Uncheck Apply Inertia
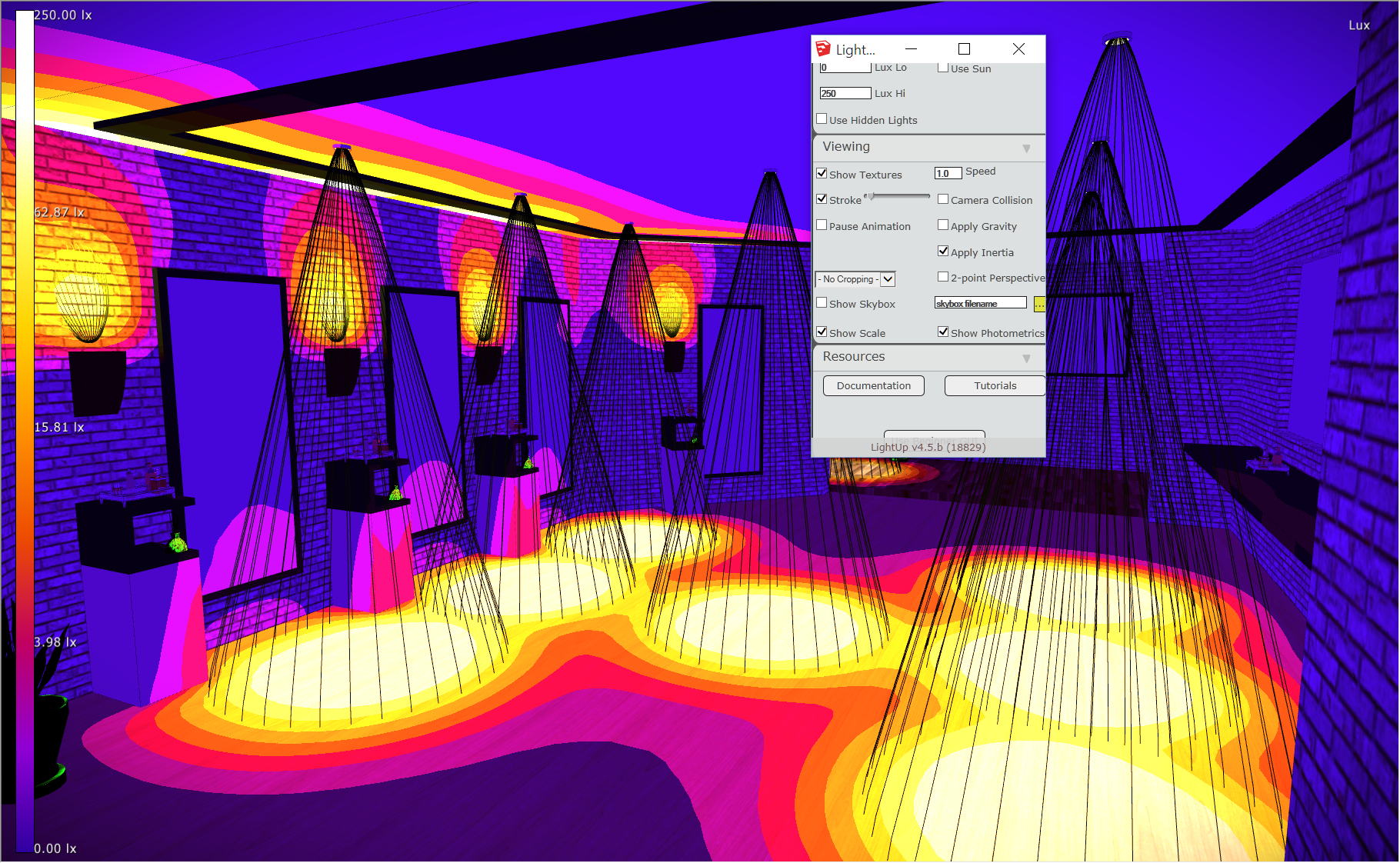This screenshot has width=1400, height=863. click(x=943, y=252)
